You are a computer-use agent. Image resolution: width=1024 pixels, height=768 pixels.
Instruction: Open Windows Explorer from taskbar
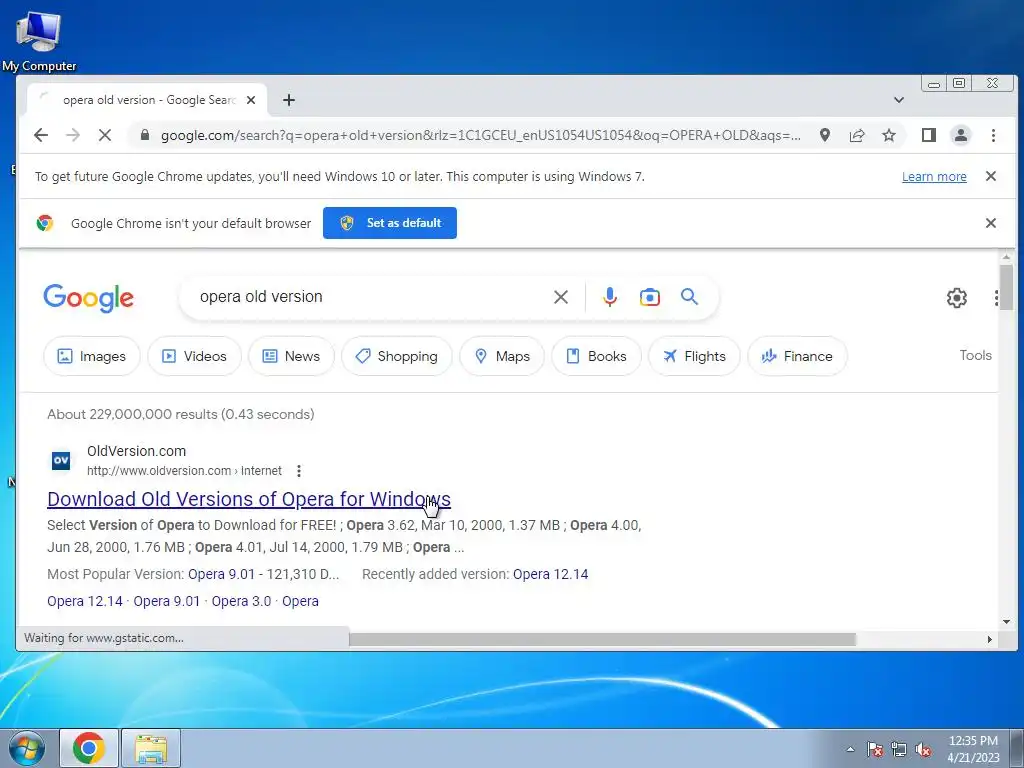coord(151,748)
